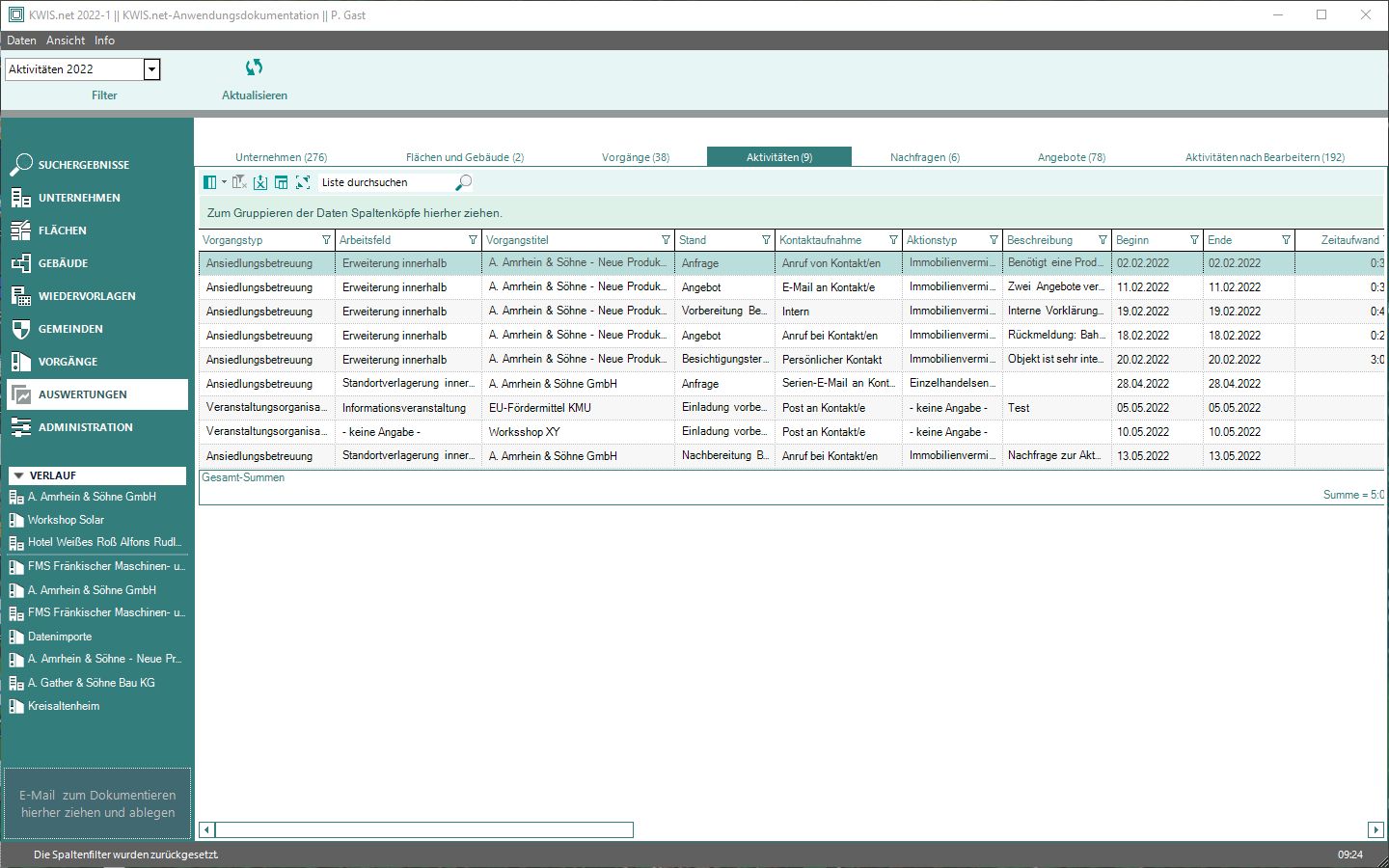Viewport: 1389px width, 868px height.
Task: Click left scroll arrow of horizontal scrollbar
Action: [x=206, y=830]
